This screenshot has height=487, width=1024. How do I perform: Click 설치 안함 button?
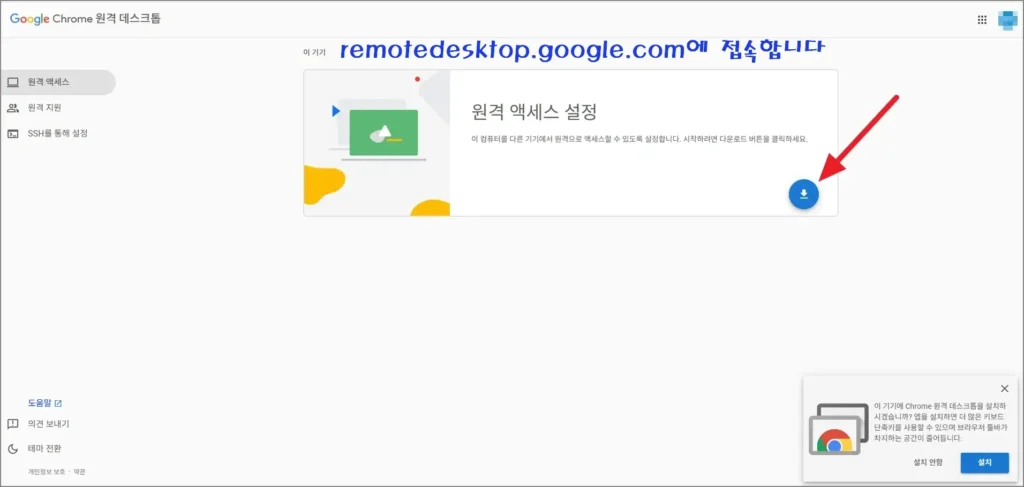click(x=928, y=462)
